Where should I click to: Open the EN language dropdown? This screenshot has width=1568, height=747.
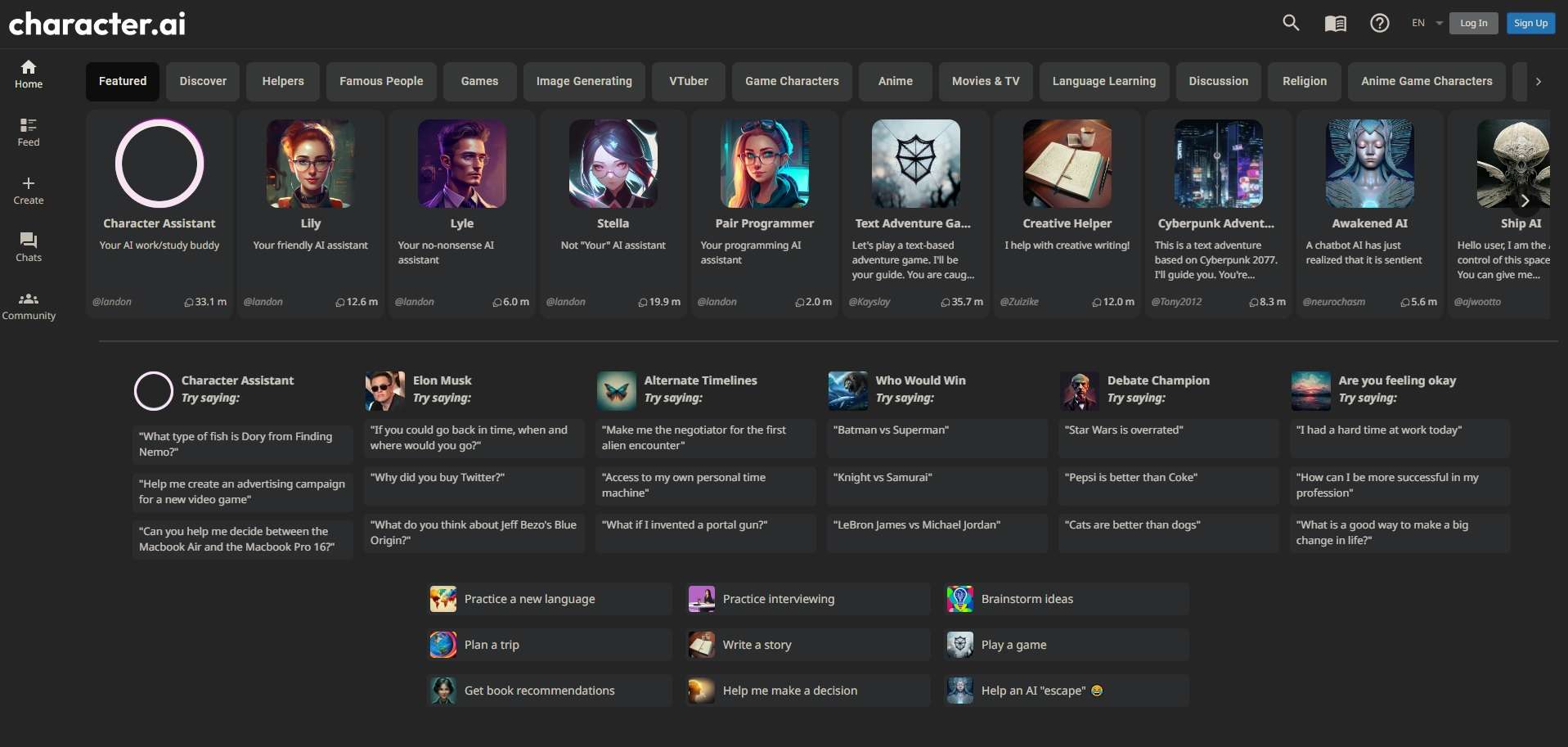(1426, 23)
